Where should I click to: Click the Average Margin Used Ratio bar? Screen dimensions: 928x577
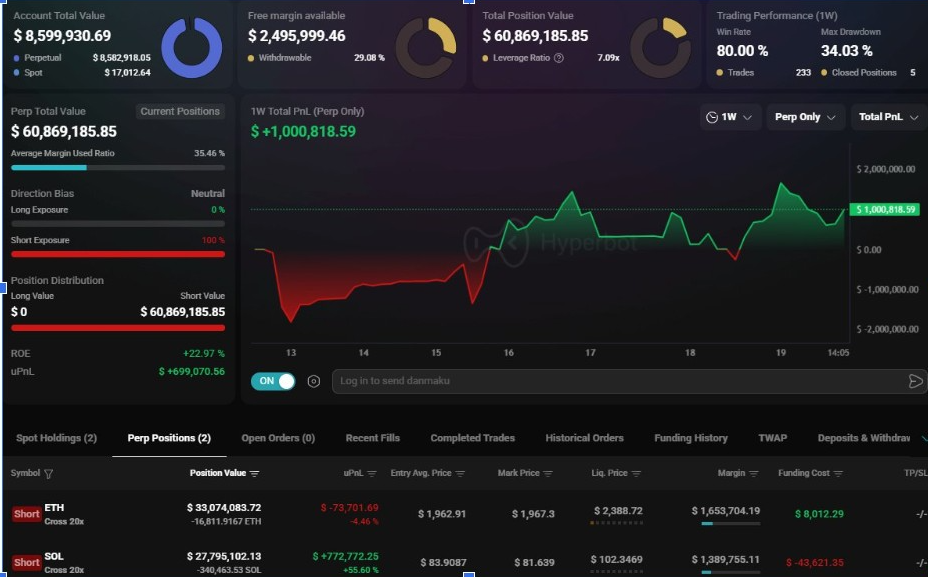tap(118, 167)
